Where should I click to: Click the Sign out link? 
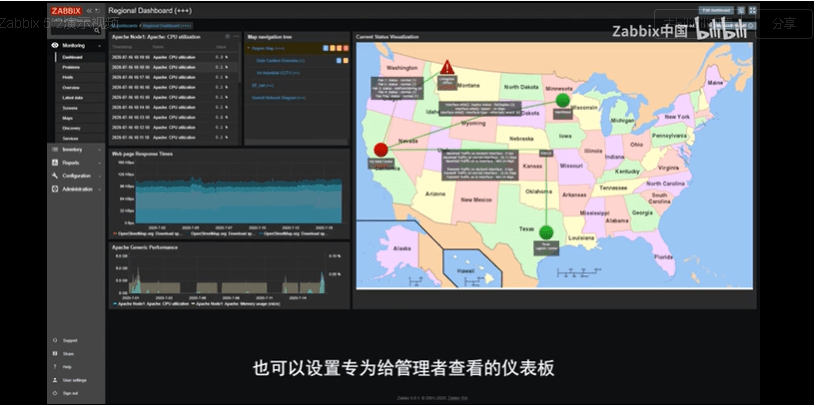pos(70,393)
